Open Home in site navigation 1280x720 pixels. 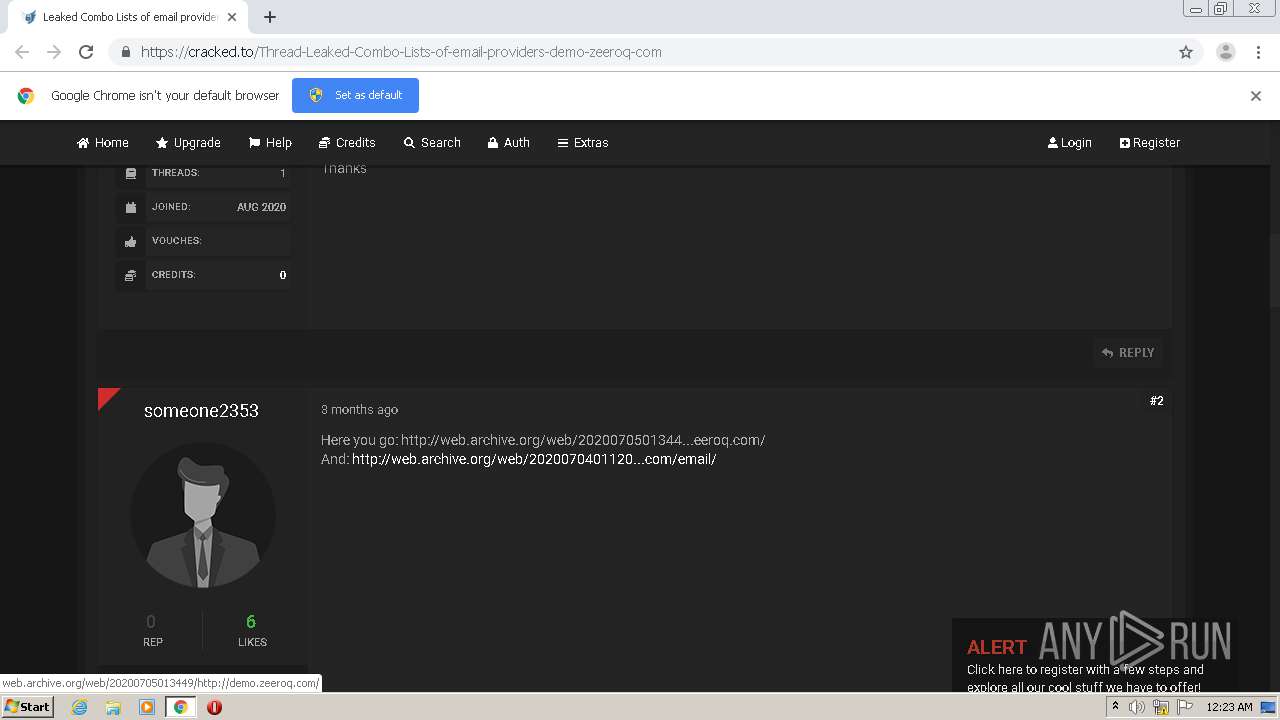103,143
